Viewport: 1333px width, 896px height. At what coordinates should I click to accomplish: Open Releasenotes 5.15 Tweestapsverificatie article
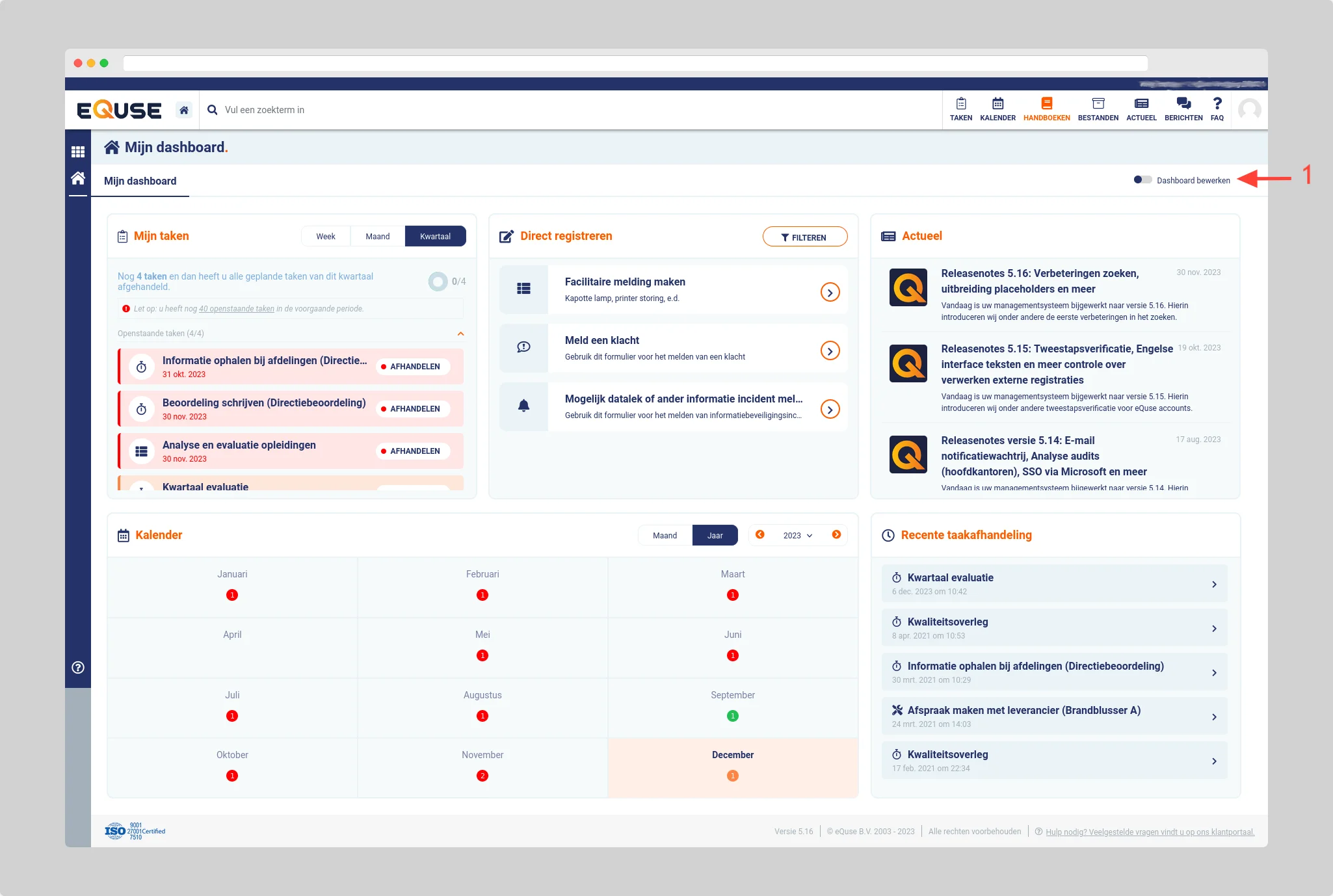point(1057,364)
